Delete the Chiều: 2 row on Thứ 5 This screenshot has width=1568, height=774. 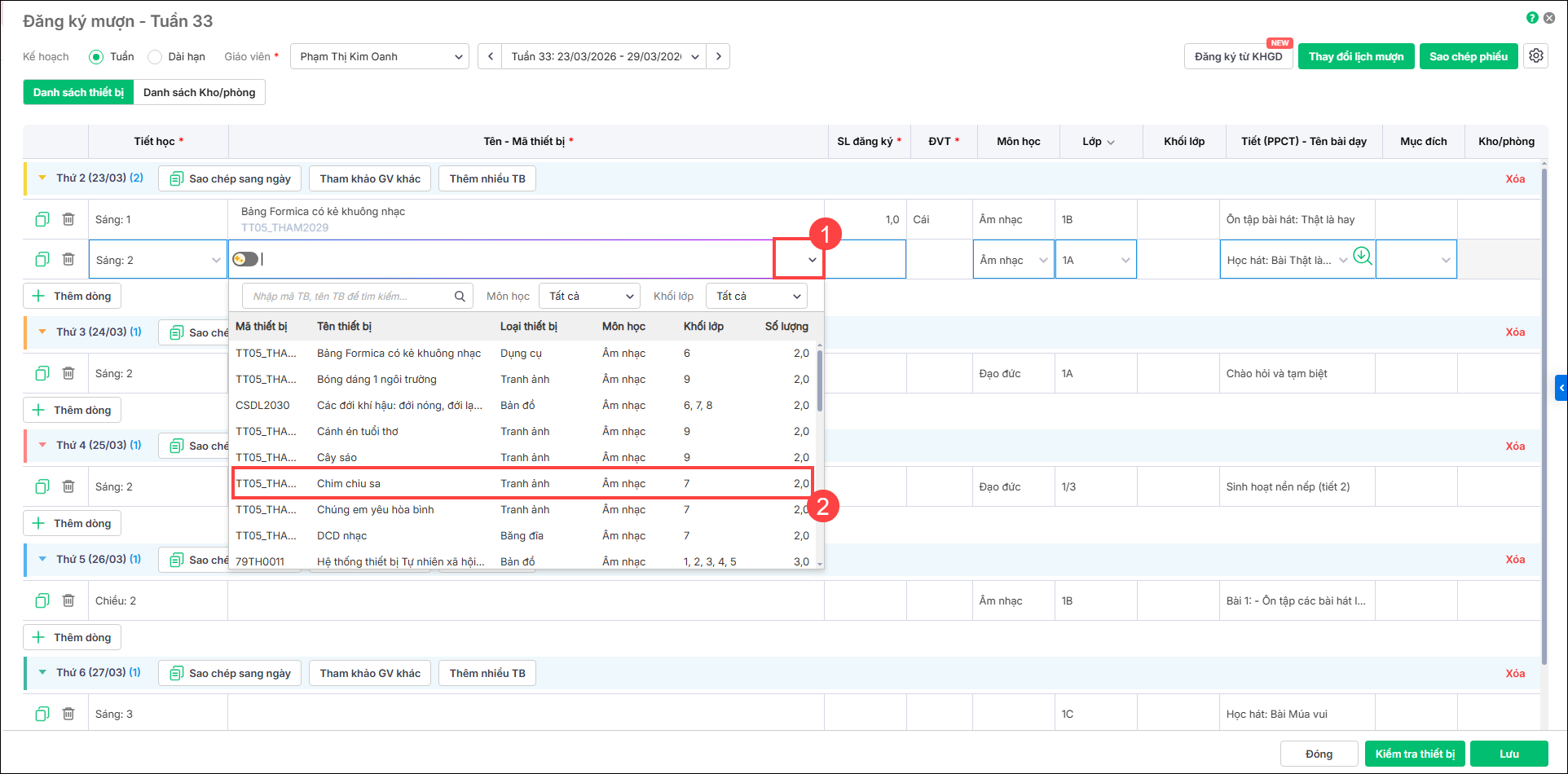[68, 600]
